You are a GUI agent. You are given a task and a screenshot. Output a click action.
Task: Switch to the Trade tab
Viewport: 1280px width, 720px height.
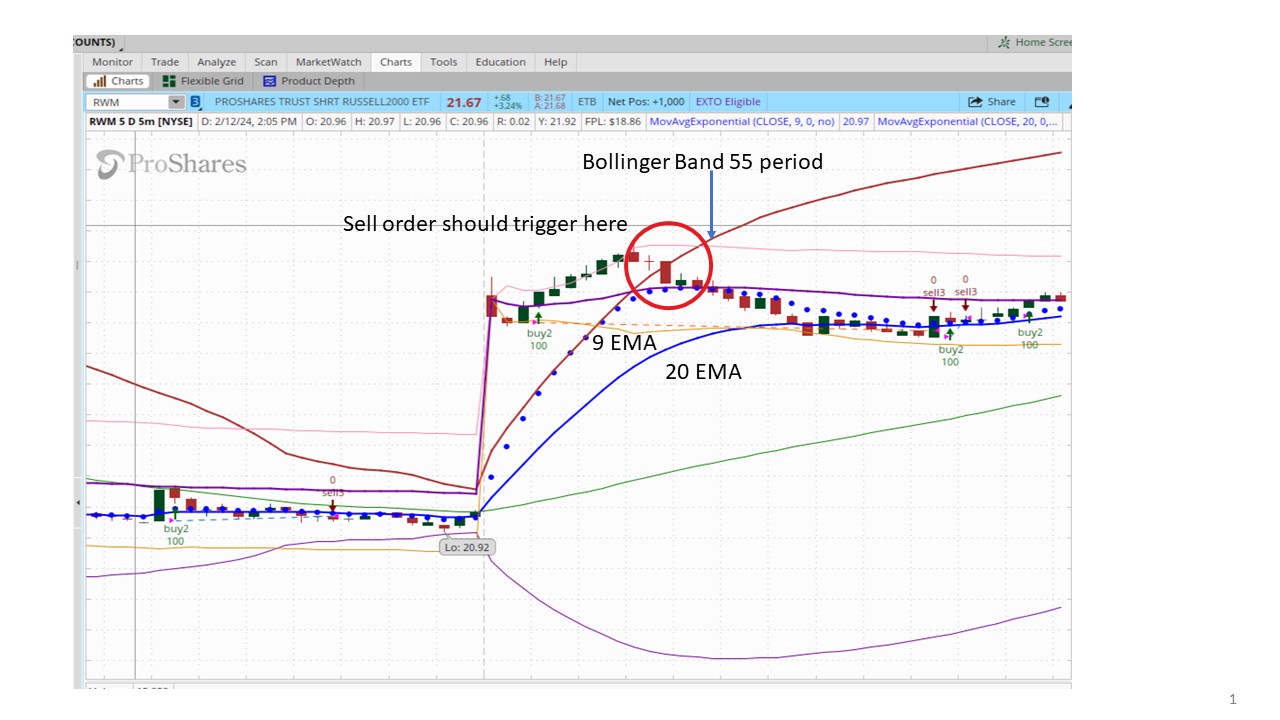click(165, 62)
